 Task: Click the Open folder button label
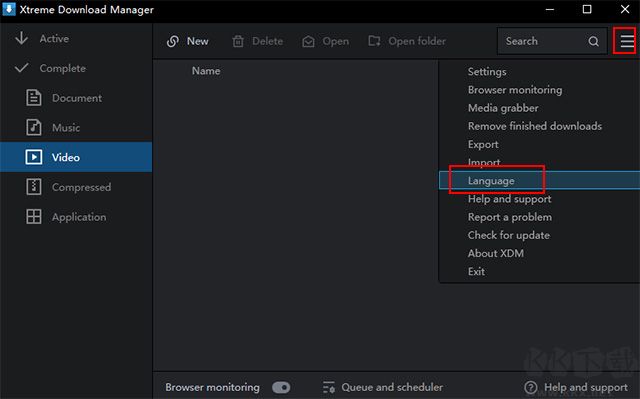417,41
